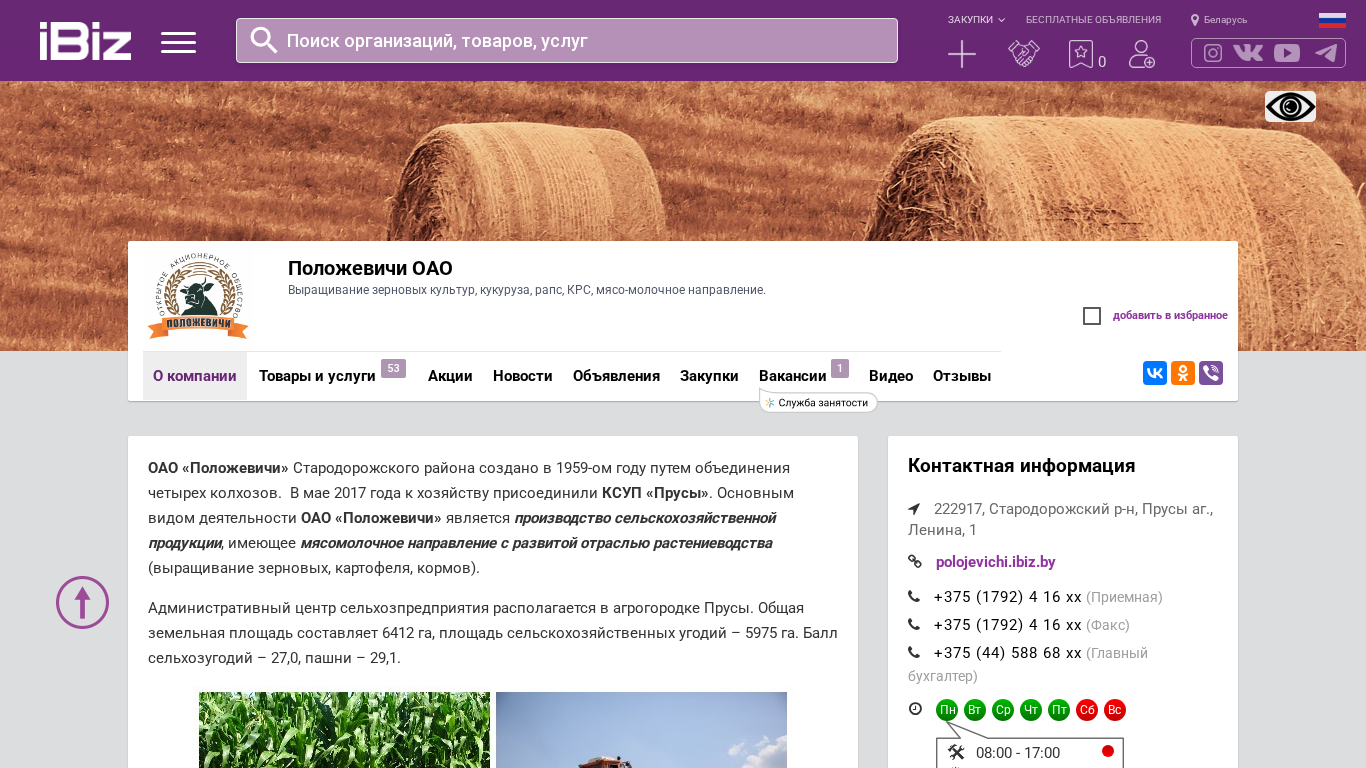
Task: Open the corn field photo thumbnail
Action: pyautogui.click(x=344, y=730)
